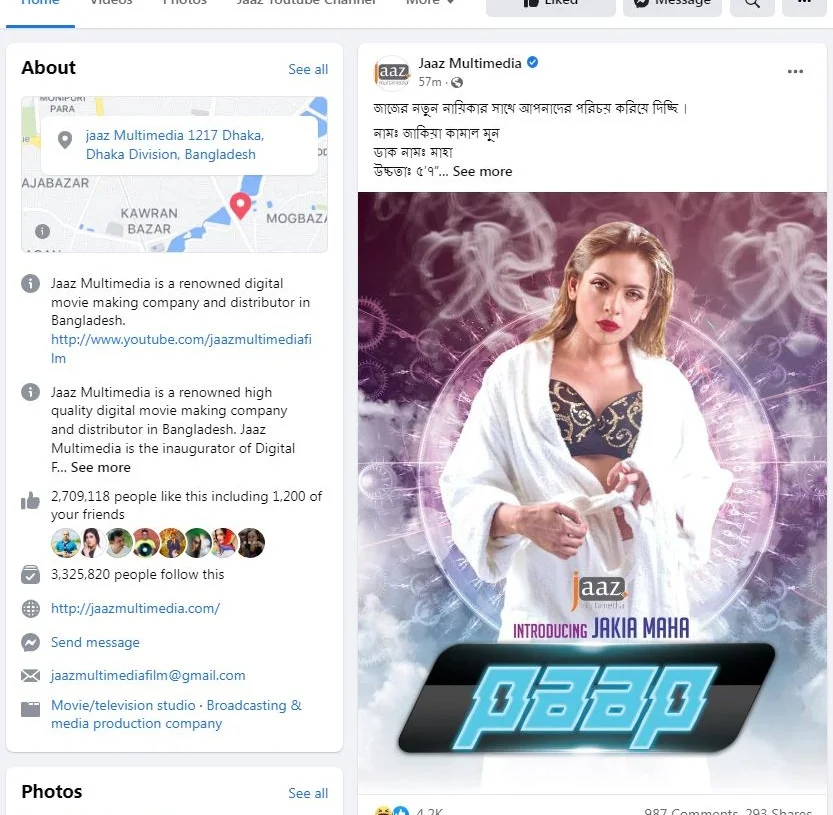Click the verified badge next to Jaaz Multimedia

tap(532, 63)
